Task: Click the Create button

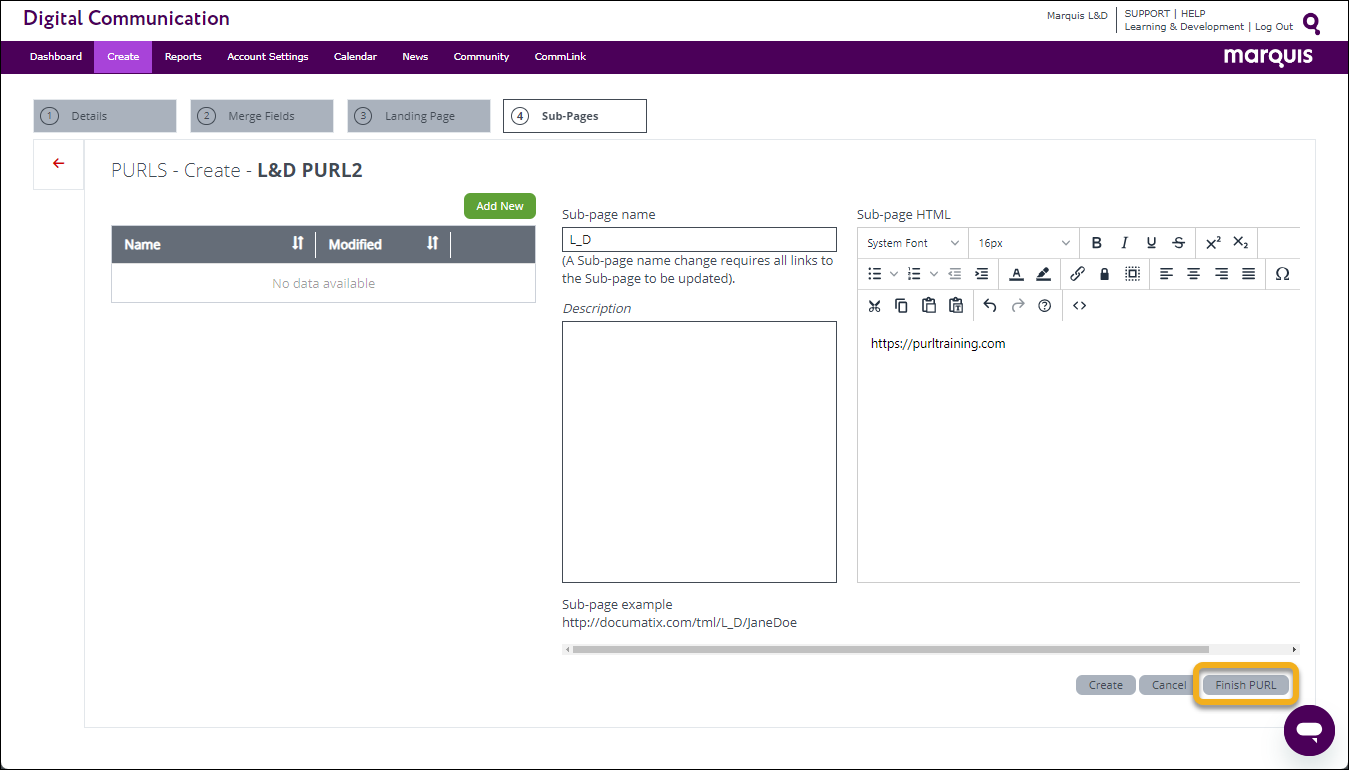Action: tap(1106, 685)
